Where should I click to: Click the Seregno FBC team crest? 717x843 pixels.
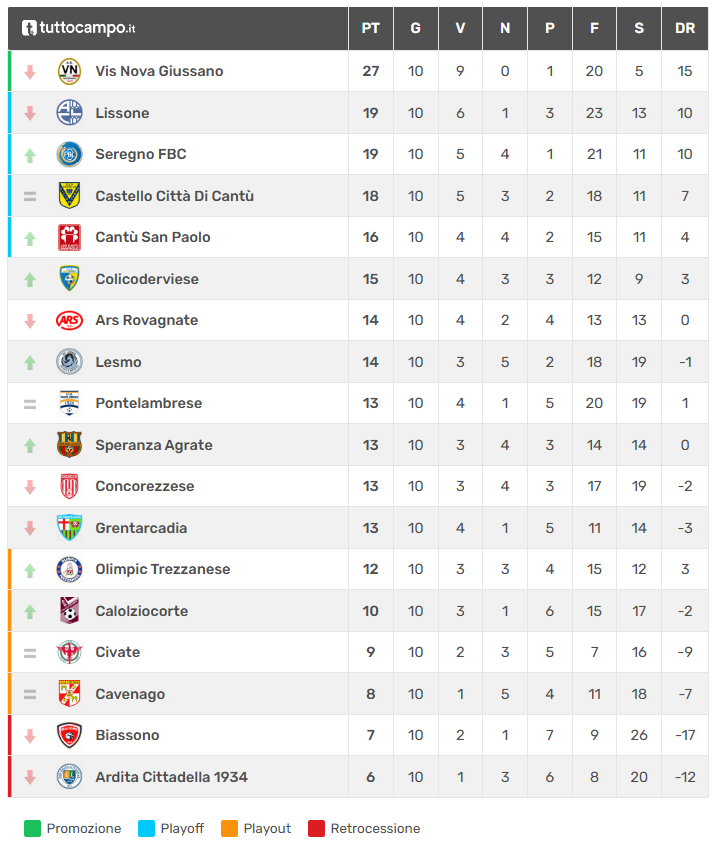pos(69,154)
